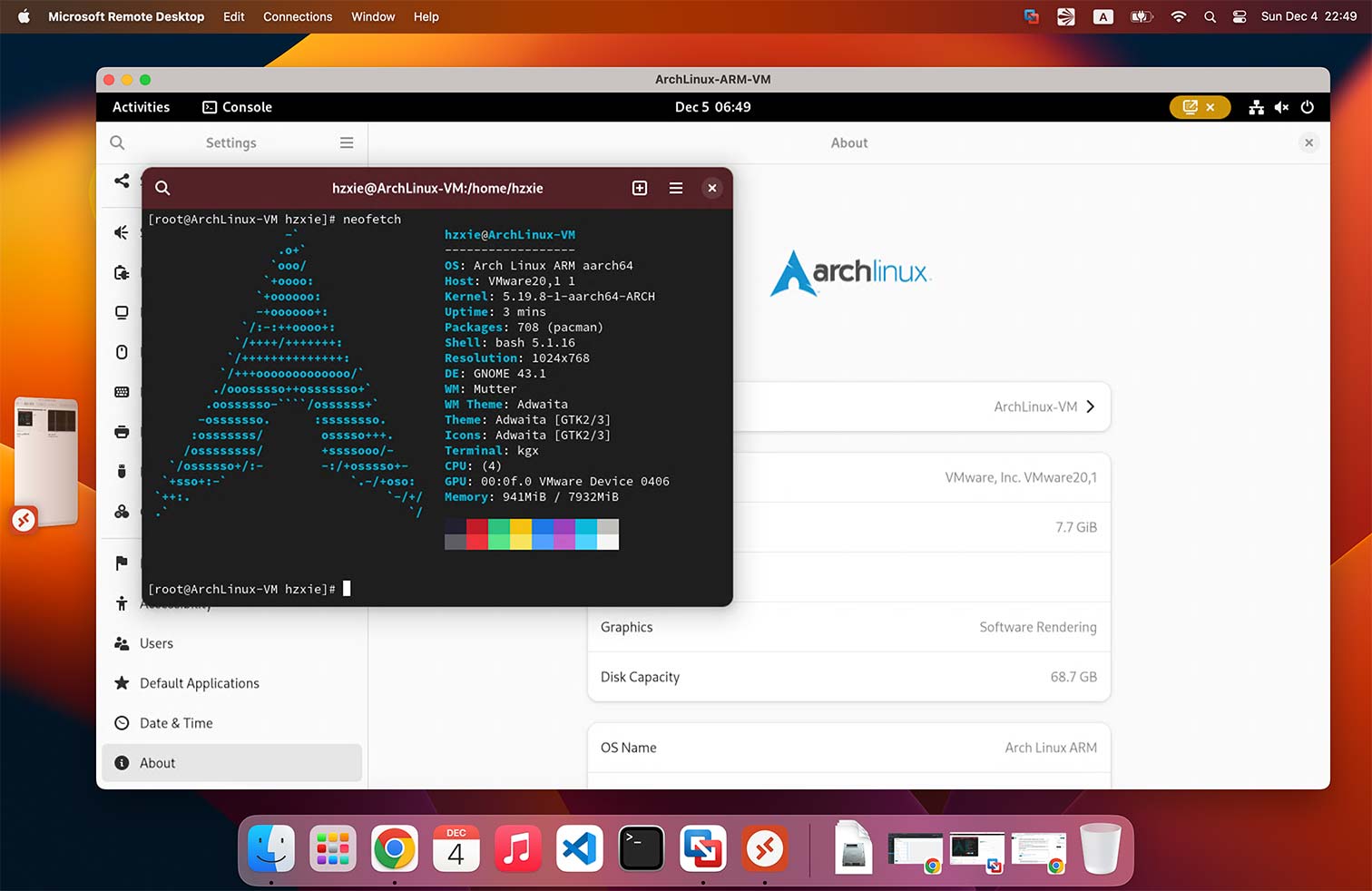This screenshot has width=1372, height=891.
Task: Open the Microsoft Remote Desktop app menu
Action: 126,16
